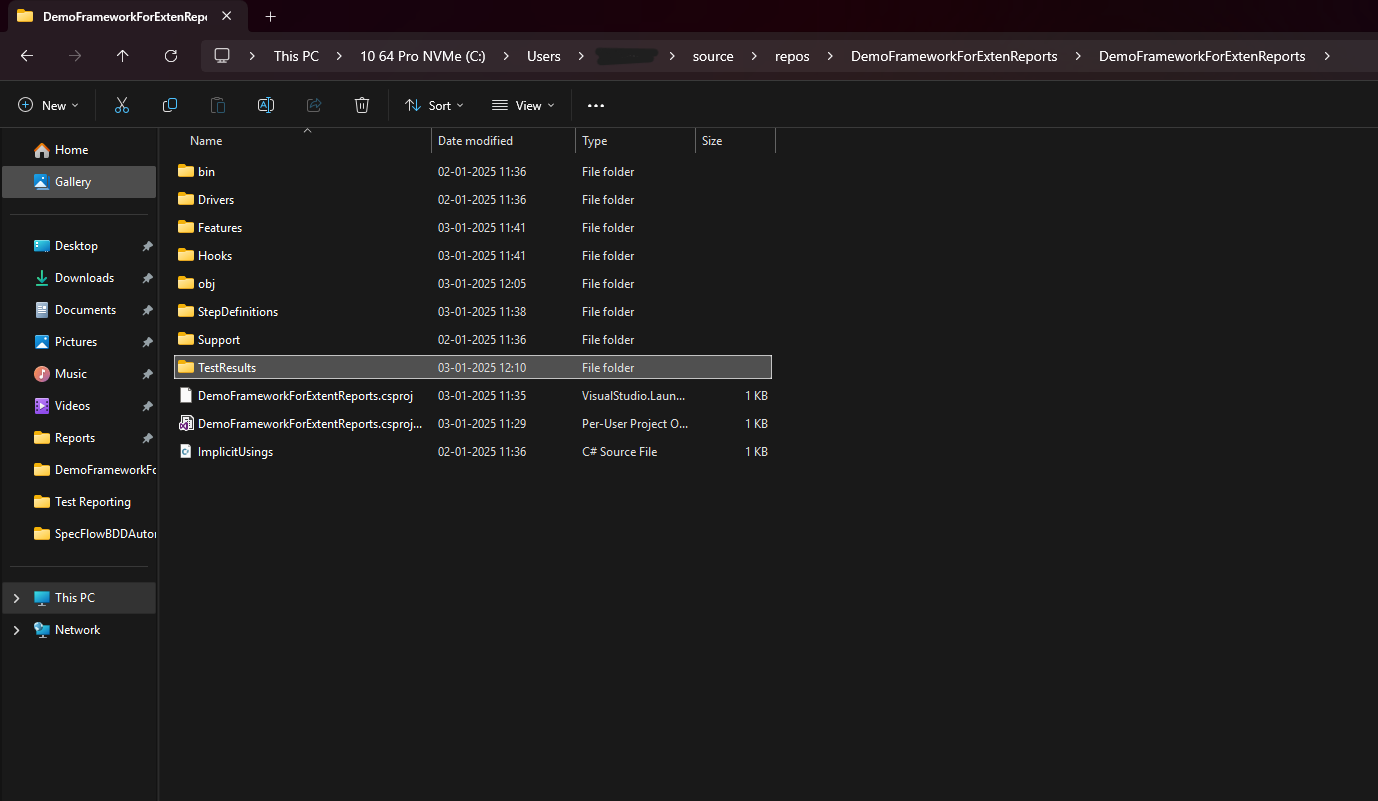Unpin Desktop using its pin icon
1378x801 pixels.
click(147, 246)
